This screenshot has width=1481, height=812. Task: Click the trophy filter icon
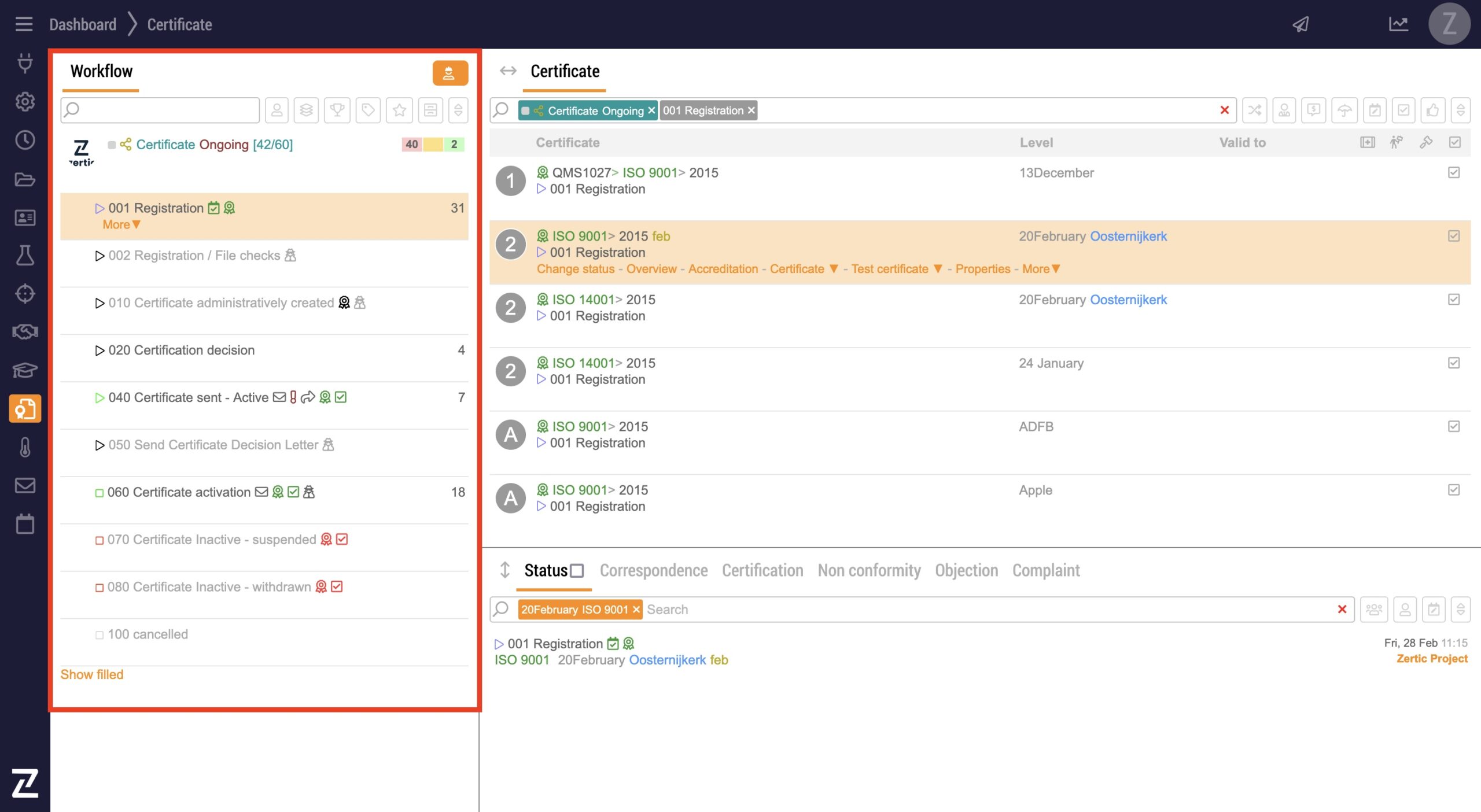pos(337,110)
